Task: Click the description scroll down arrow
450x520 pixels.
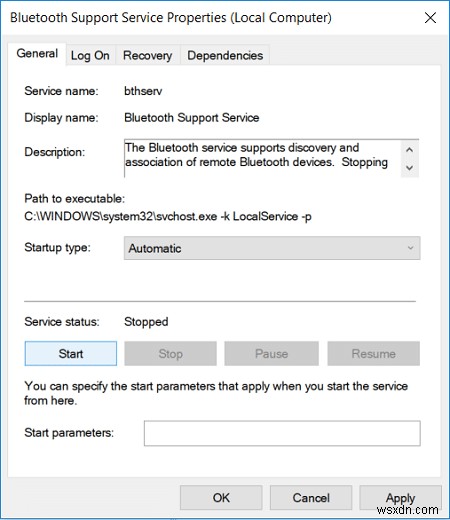Action: (410, 168)
